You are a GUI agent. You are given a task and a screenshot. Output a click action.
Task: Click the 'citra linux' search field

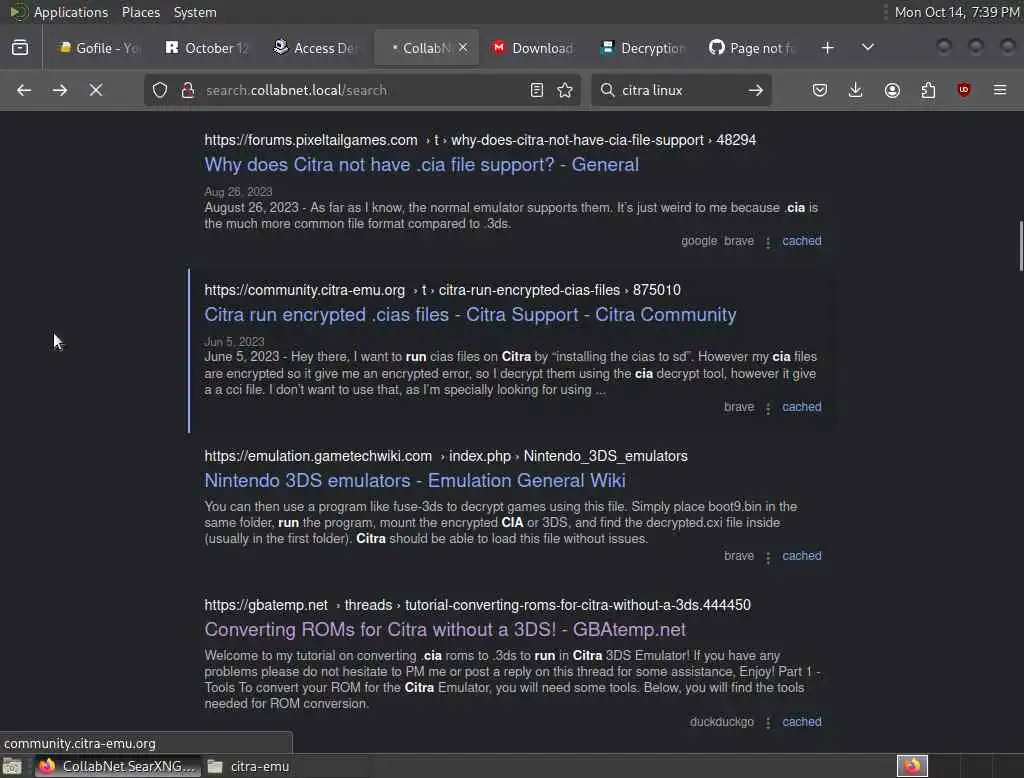pos(679,90)
